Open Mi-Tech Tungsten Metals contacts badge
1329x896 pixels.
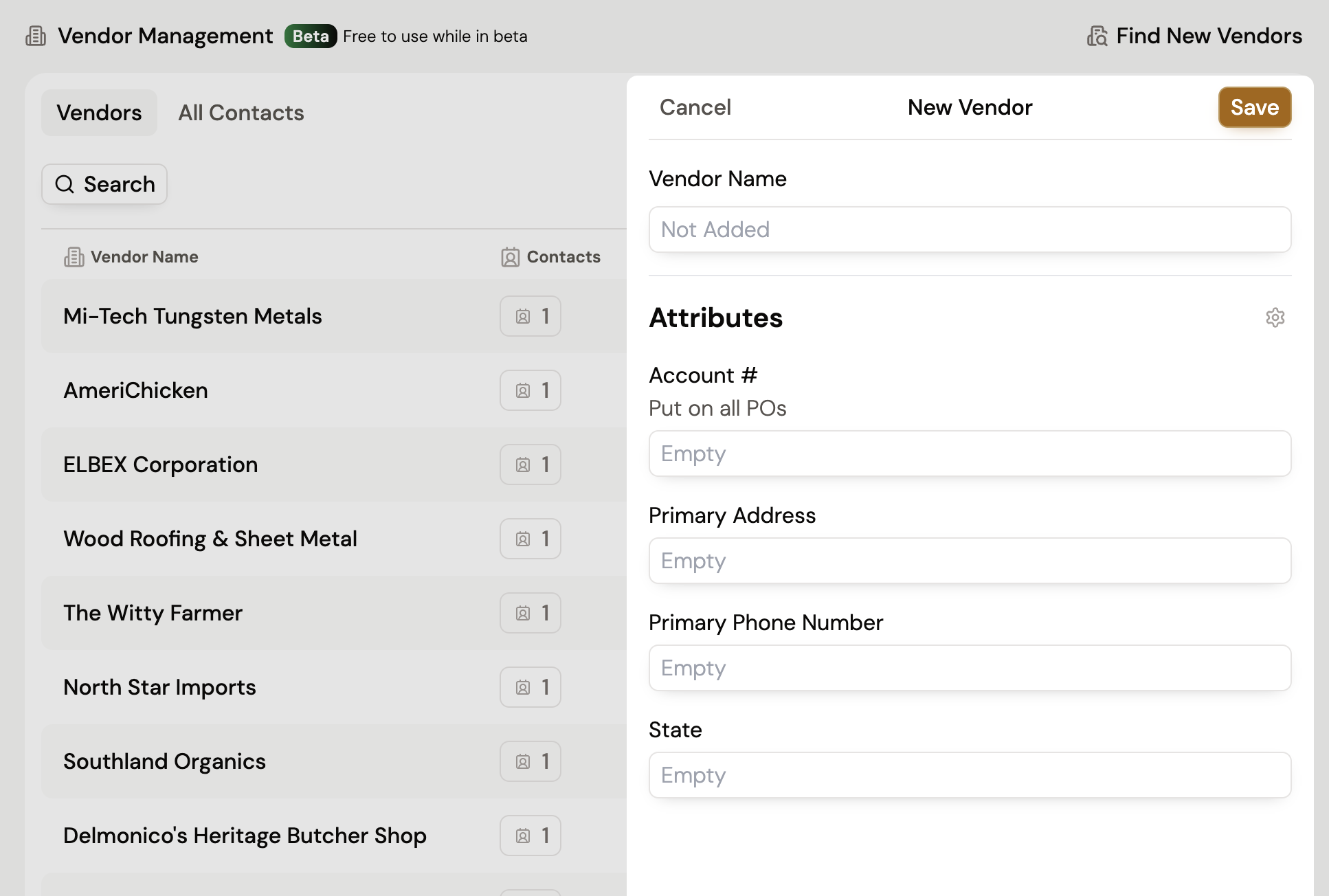[x=530, y=316]
